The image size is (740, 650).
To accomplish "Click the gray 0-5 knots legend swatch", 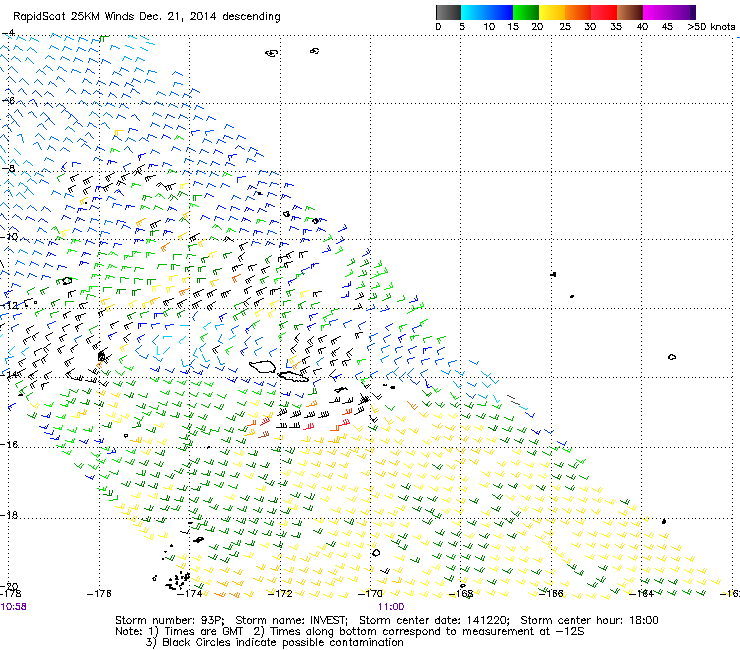I will (x=448, y=12).
